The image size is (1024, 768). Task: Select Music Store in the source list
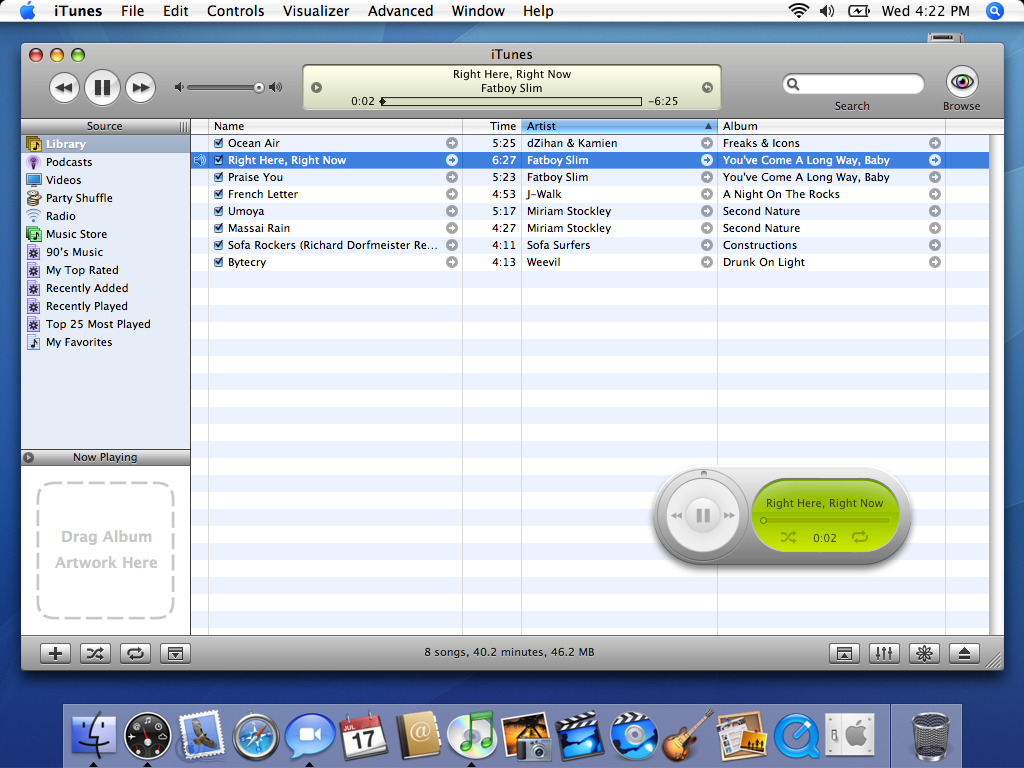tap(76, 234)
